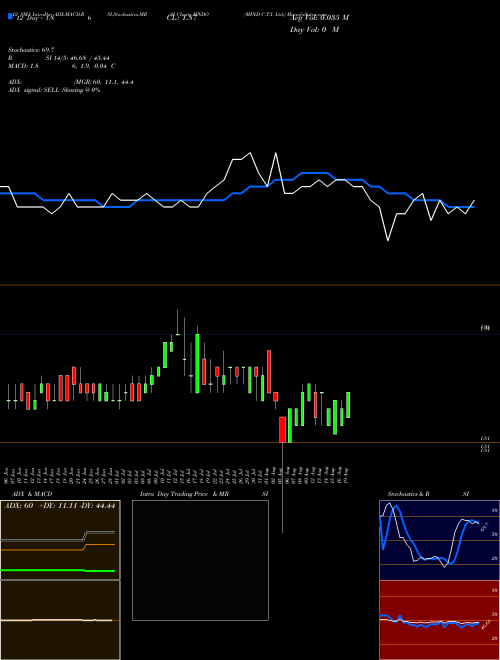Click the 'Avg Vol: 0.035 M' label

click(319, 18)
